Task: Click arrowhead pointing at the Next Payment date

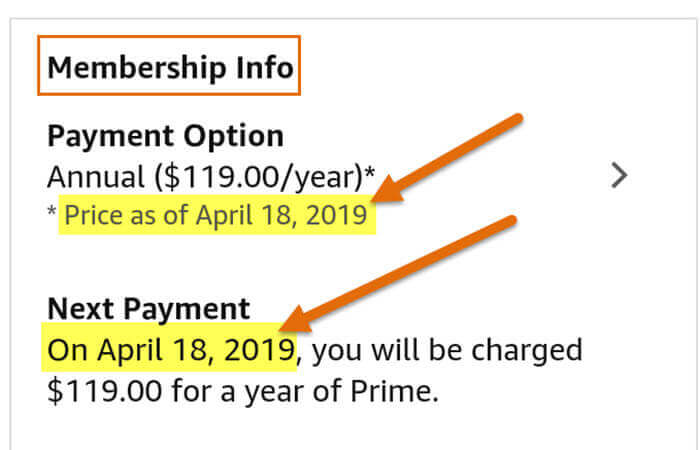Action: click(x=295, y=320)
